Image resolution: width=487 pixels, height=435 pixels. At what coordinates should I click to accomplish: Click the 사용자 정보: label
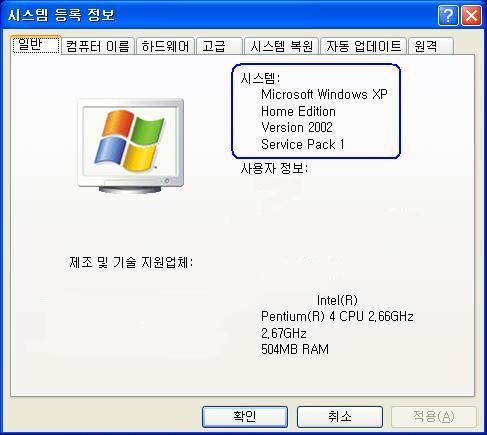274,168
